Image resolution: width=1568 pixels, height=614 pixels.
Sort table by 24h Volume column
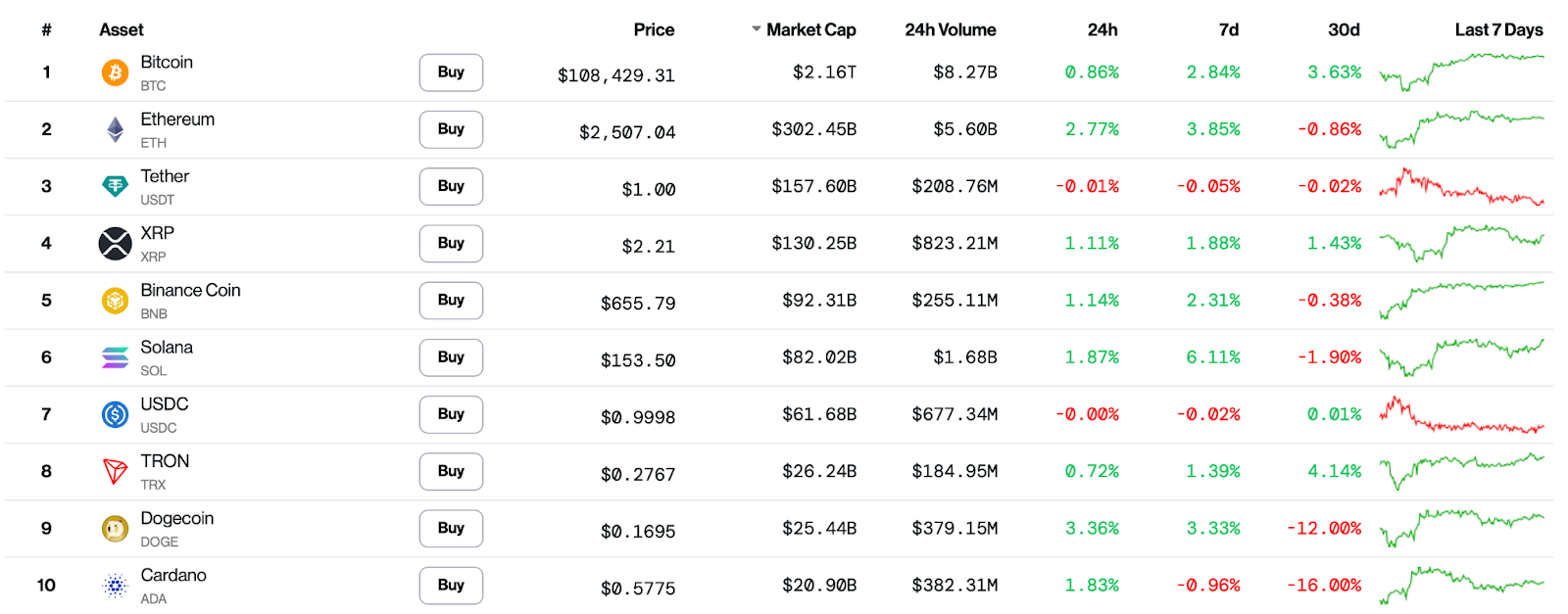click(x=950, y=30)
